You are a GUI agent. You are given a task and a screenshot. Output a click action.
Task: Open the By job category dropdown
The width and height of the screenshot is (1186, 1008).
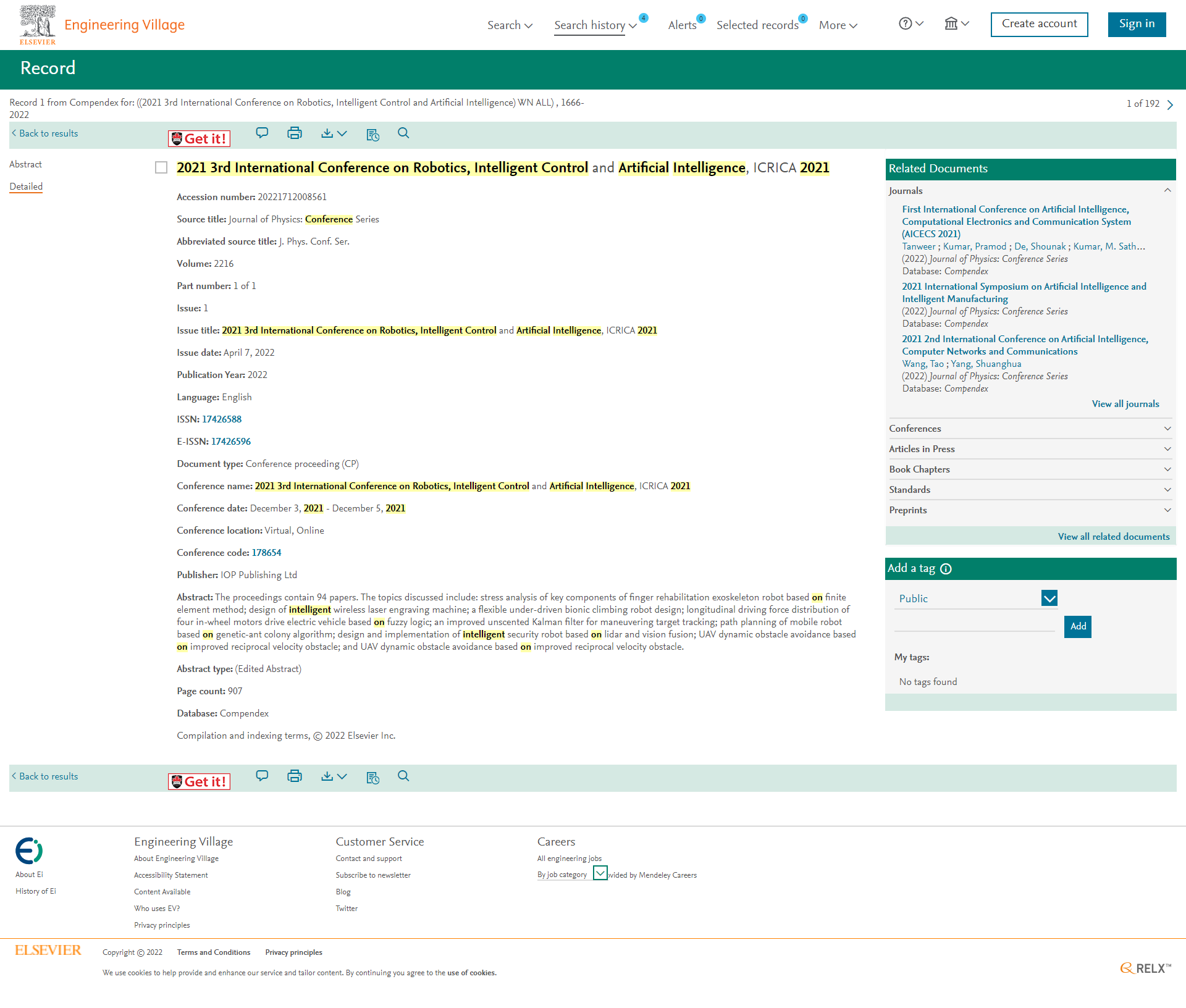click(572, 874)
